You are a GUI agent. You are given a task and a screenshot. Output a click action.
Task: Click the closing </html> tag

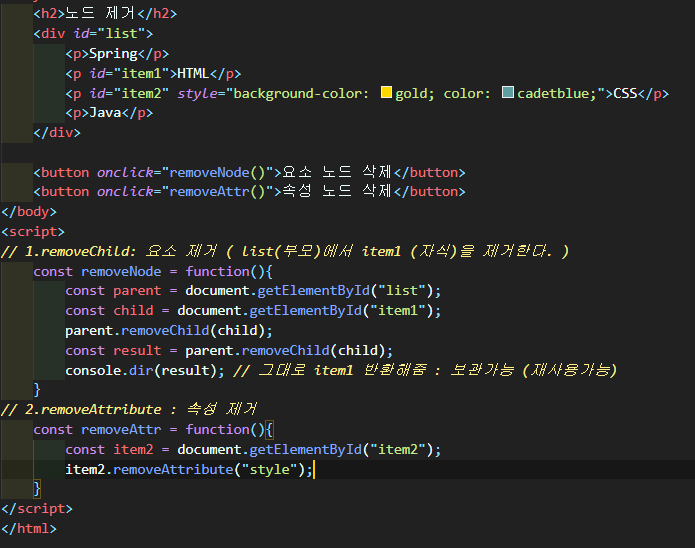click(29, 528)
